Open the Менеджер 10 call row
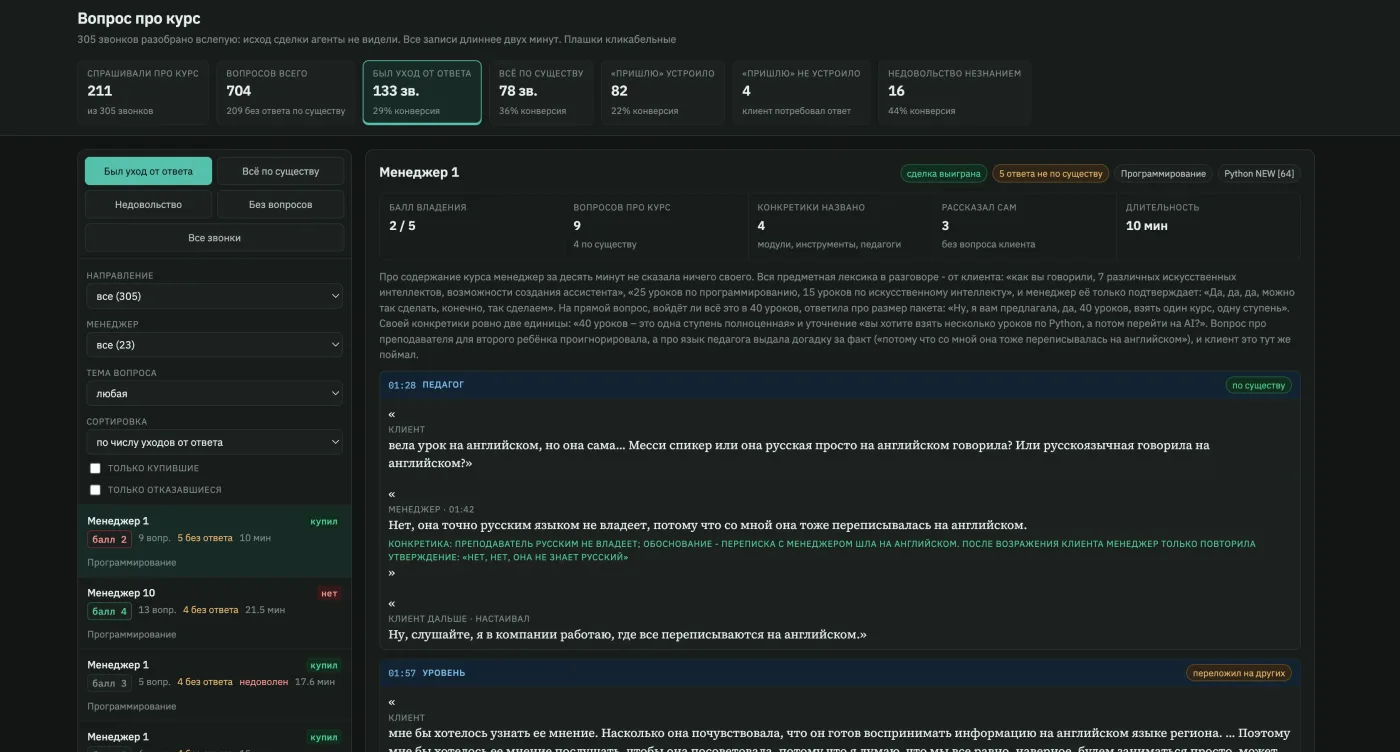 tap(214, 613)
